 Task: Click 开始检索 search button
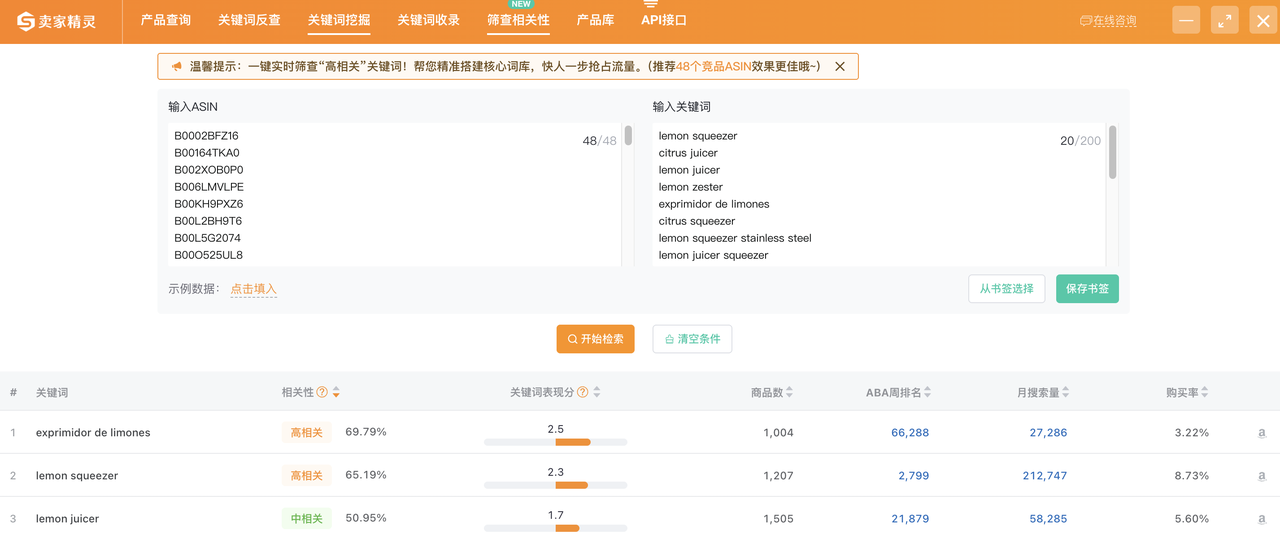coord(596,339)
